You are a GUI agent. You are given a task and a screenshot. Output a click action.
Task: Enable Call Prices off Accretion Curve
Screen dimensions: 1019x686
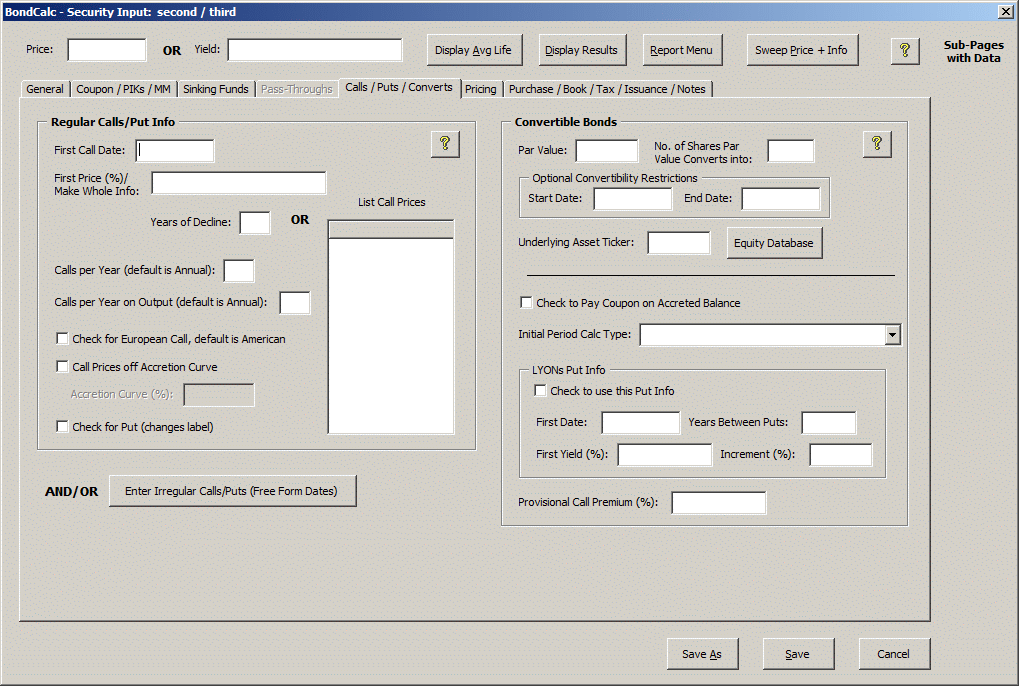[x=63, y=367]
